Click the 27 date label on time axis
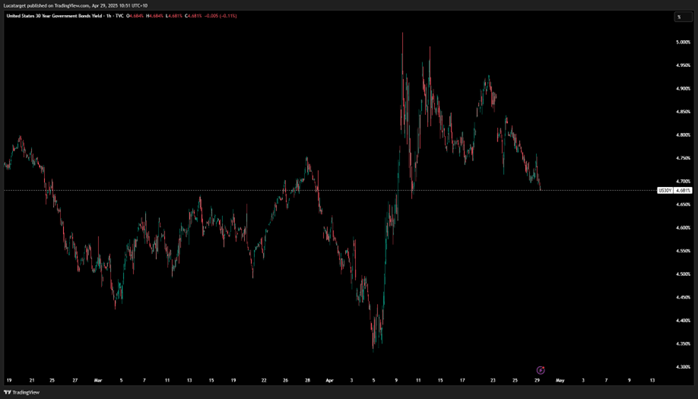The image size is (698, 399). pos(75,380)
